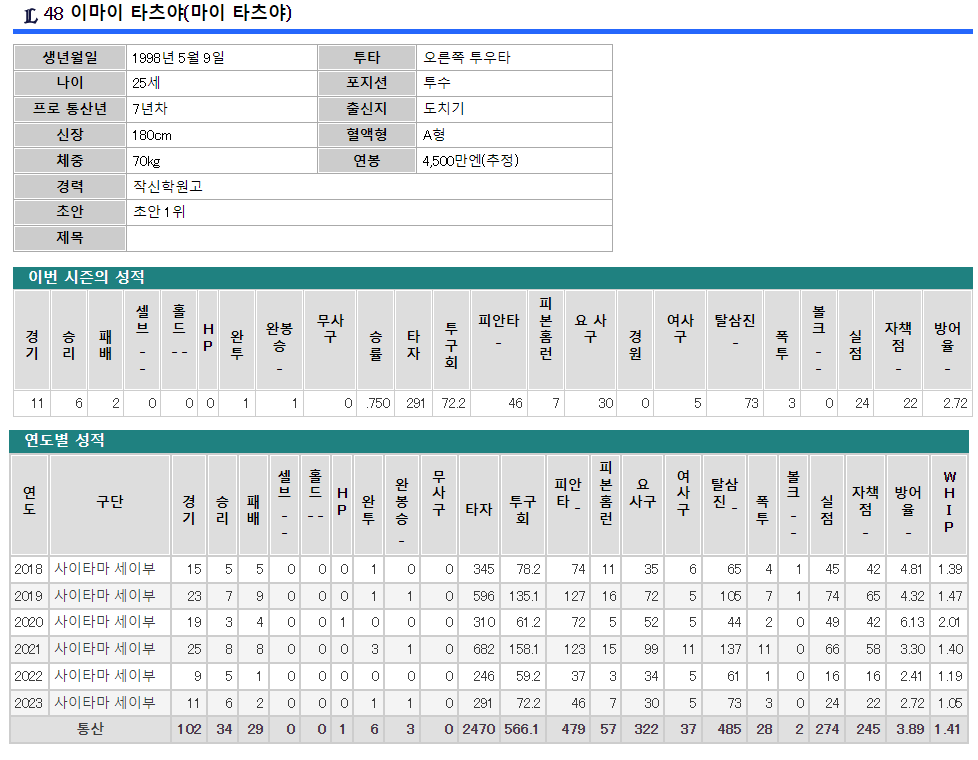Open the 2021 사이타마 세이부 team link
This screenshot has width=978, height=760.
click(104, 649)
